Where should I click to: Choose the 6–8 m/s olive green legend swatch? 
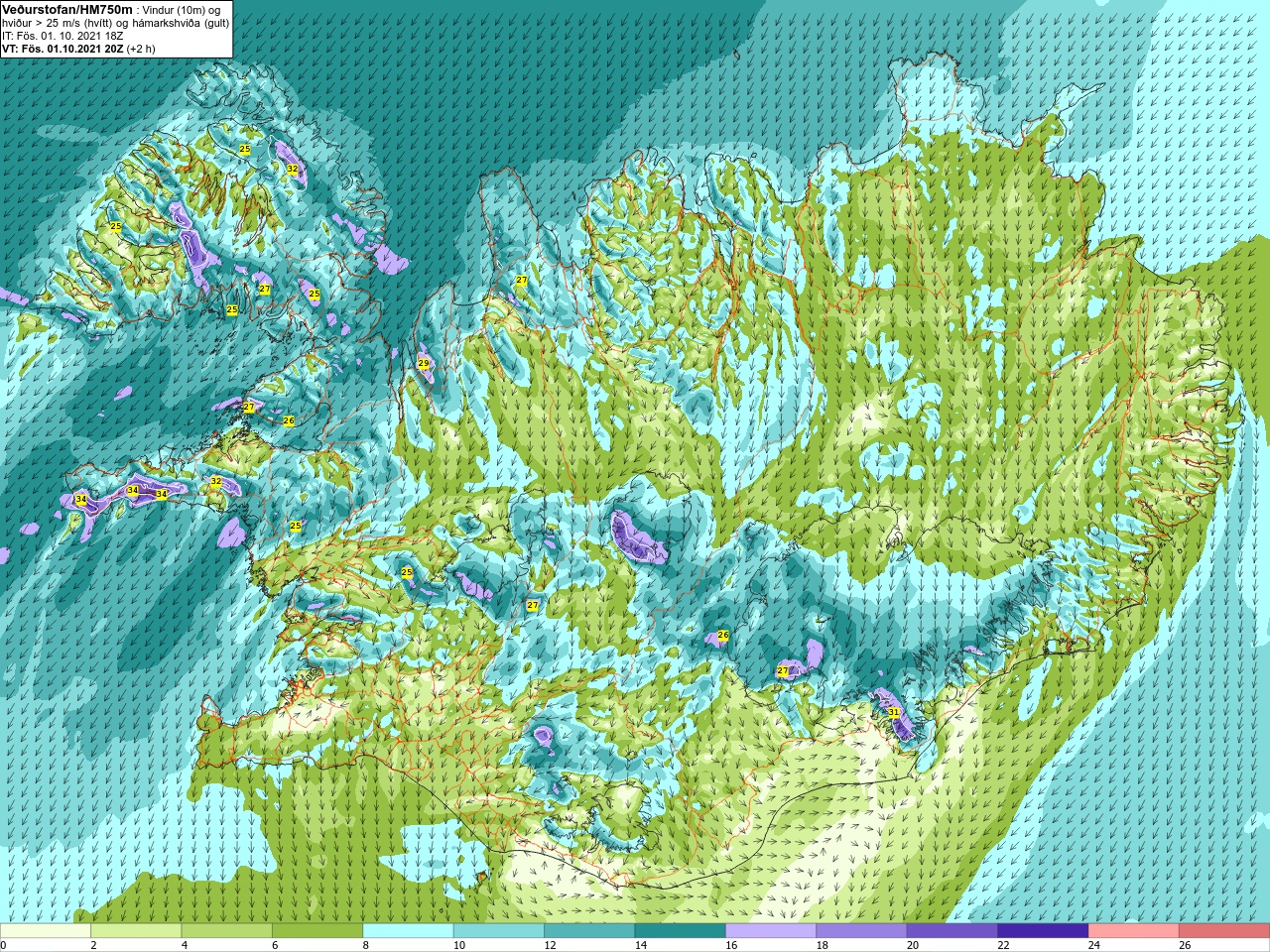pos(317,931)
